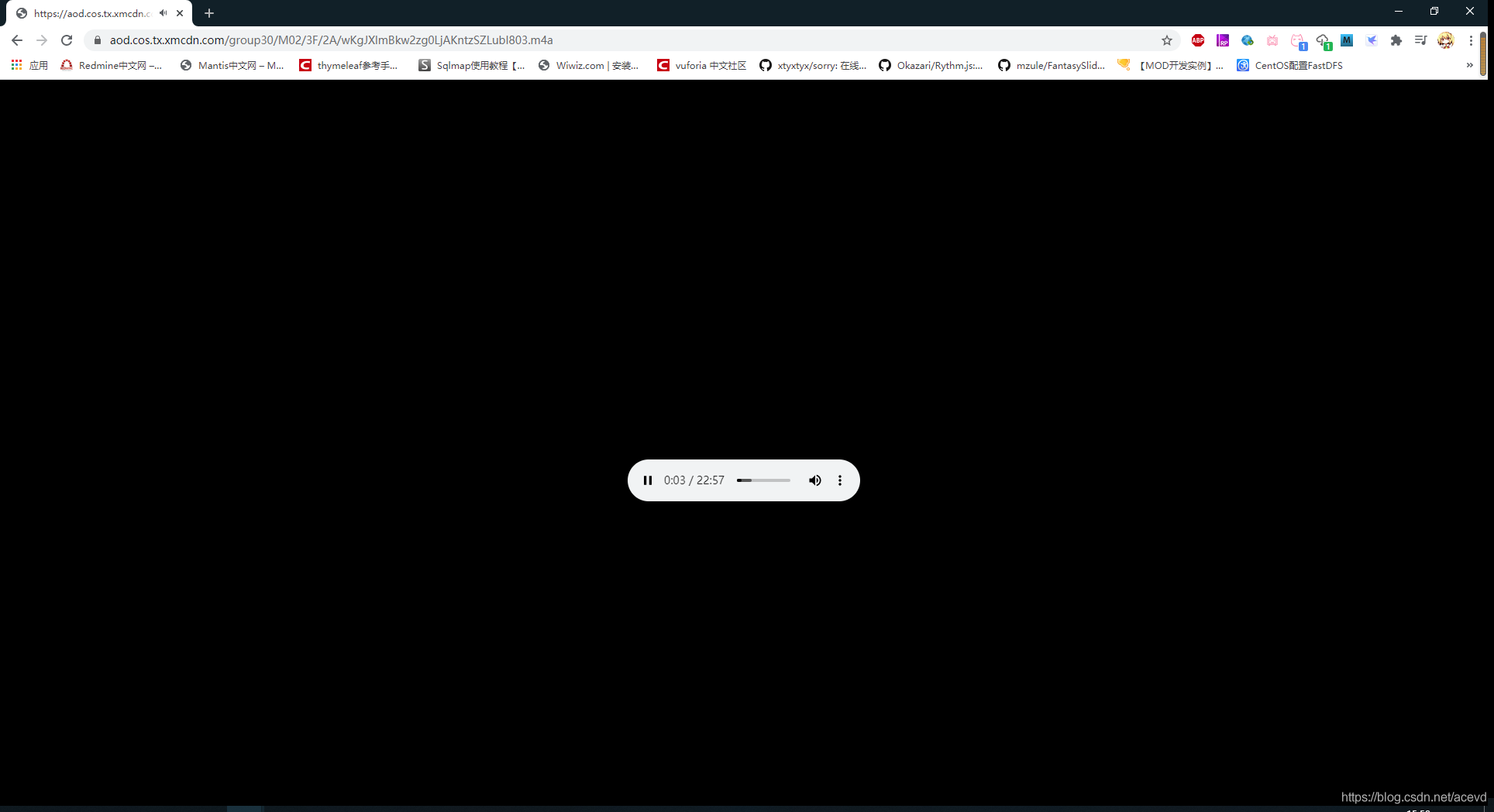Open the CentOS配置FastDFS bookmark
The width and height of the screenshot is (1494, 812).
[1289, 65]
